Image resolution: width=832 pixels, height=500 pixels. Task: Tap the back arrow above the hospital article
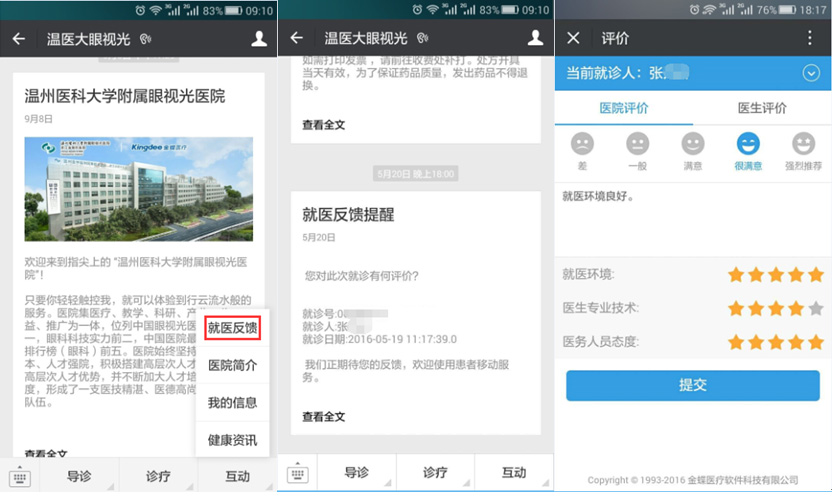19,39
